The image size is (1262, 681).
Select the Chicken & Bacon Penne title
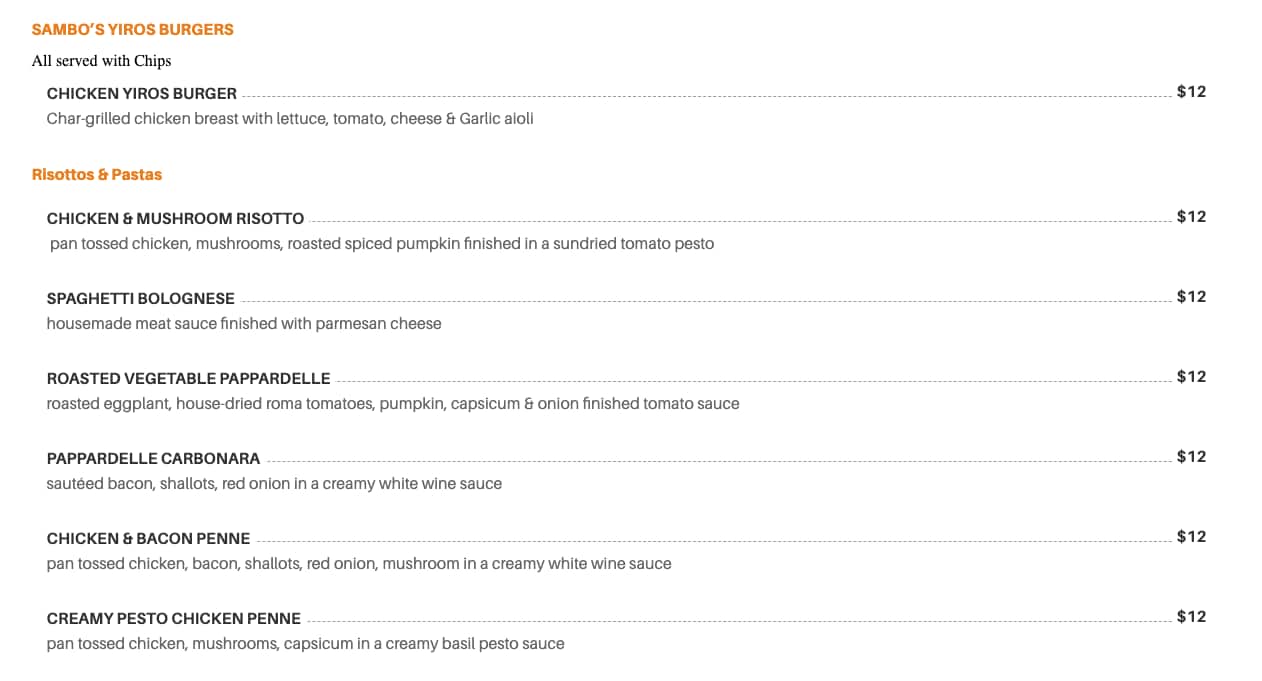tap(148, 539)
